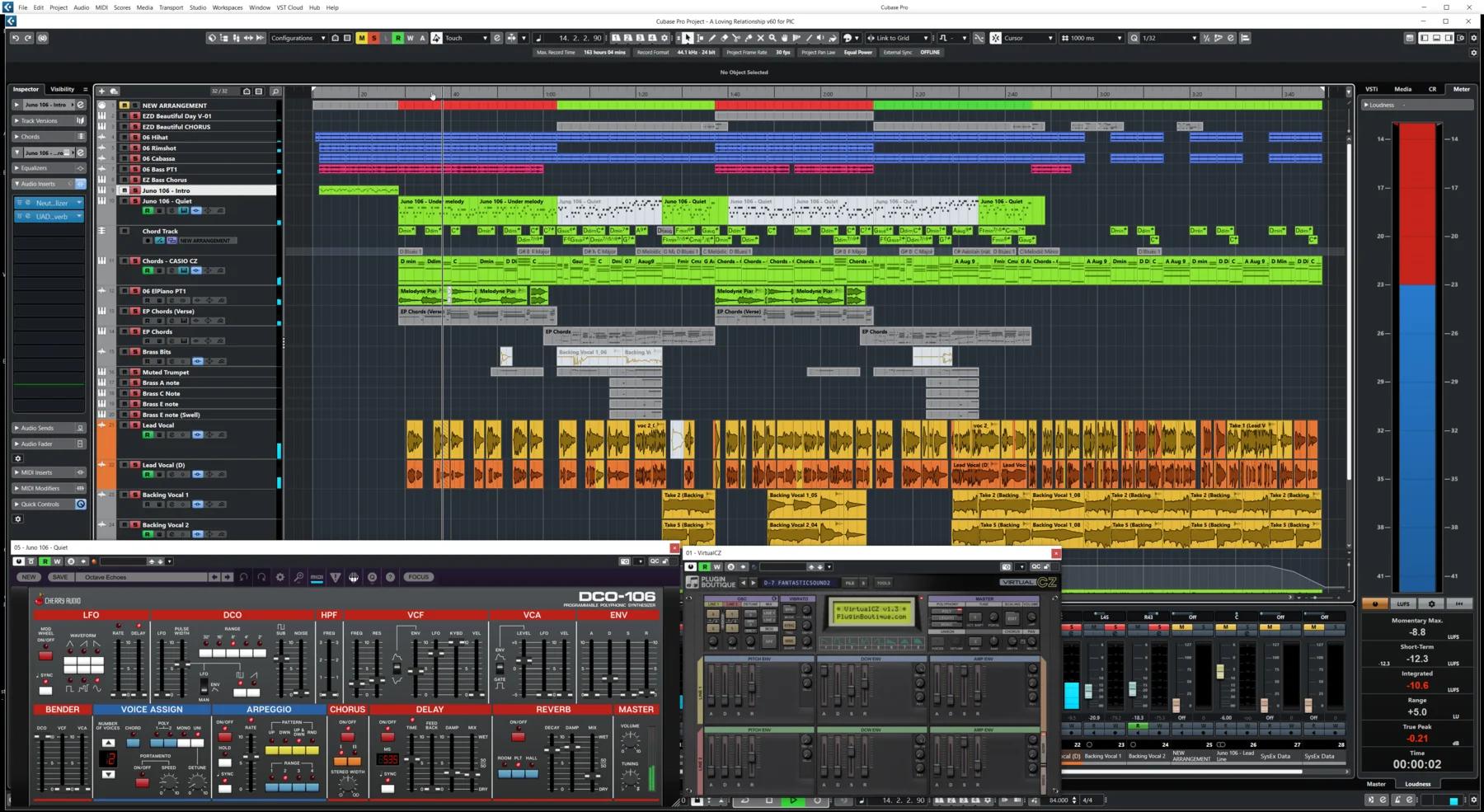This screenshot has width=1484, height=812.
Task: Click the add track plus icon
Action: (x=102, y=92)
